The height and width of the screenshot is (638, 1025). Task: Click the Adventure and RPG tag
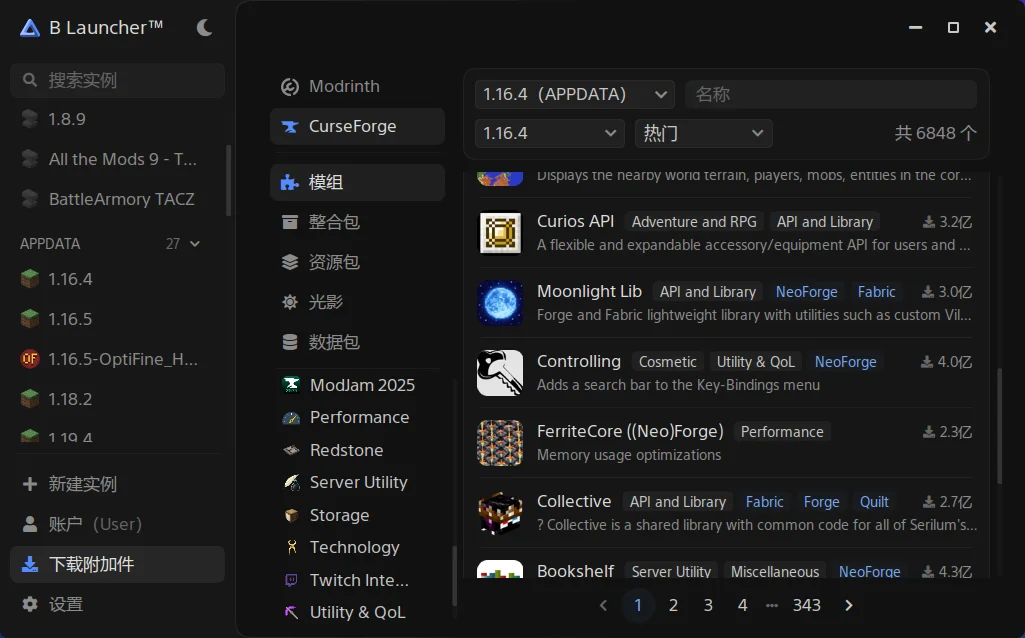pos(694,222)
